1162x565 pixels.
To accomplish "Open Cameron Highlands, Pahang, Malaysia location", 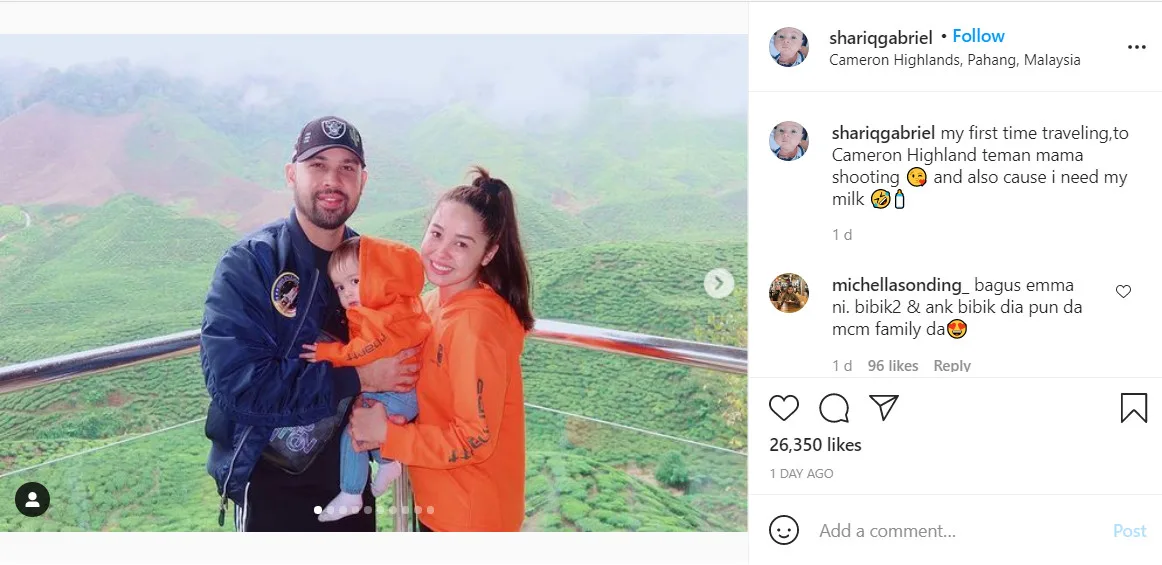I will pyautogui.click(x=954, y=60).
